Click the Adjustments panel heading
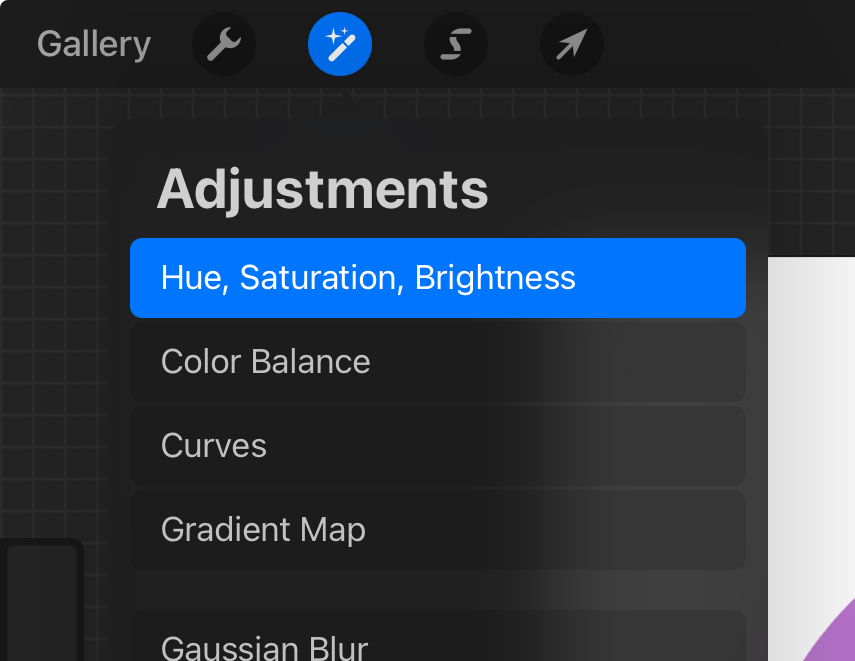The height and width of the screenshot is (661, 855). (x=322, y=189)
